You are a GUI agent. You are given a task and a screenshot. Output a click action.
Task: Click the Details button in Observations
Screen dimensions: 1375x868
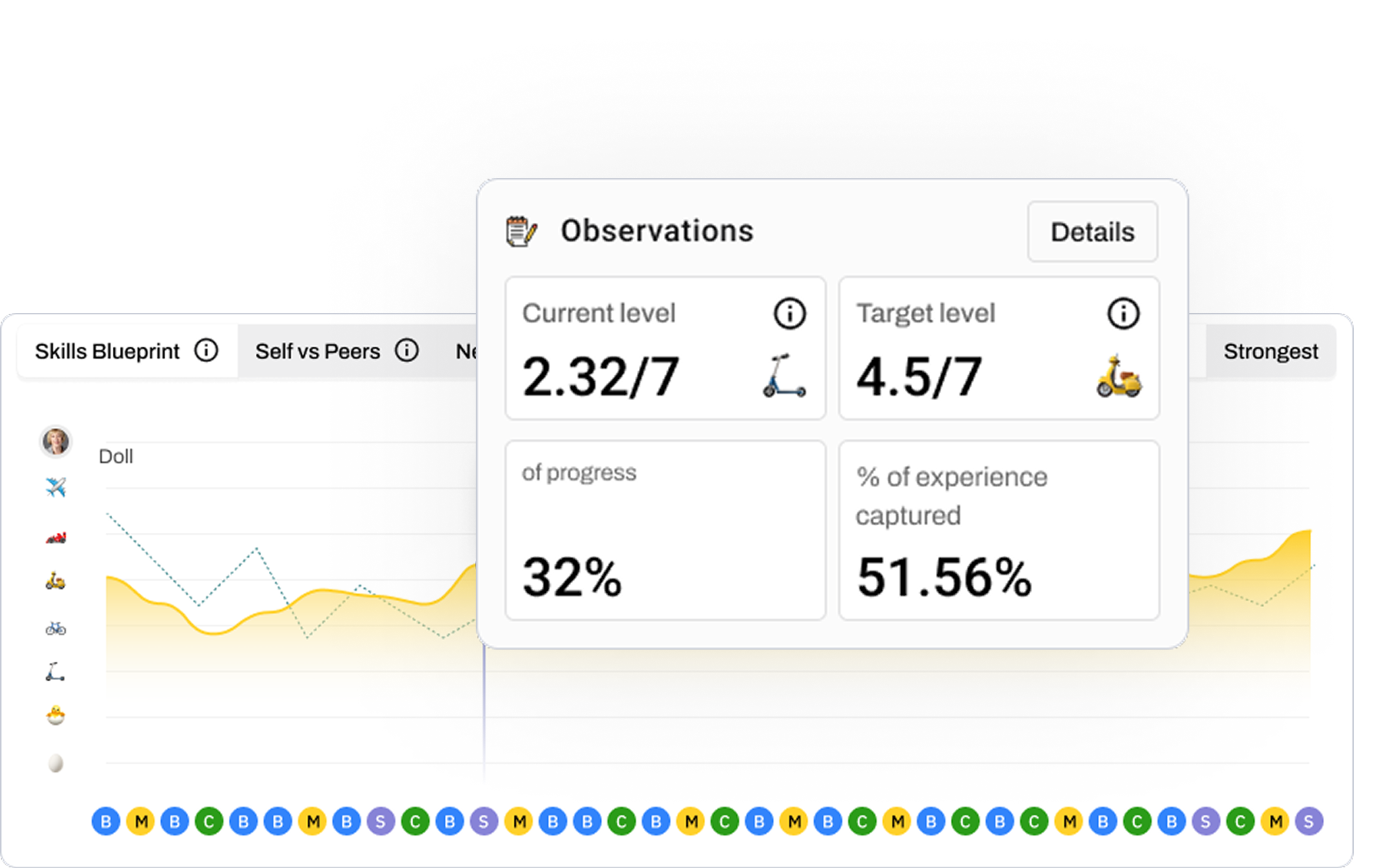pyautogui.click(x=1092, y=232)
